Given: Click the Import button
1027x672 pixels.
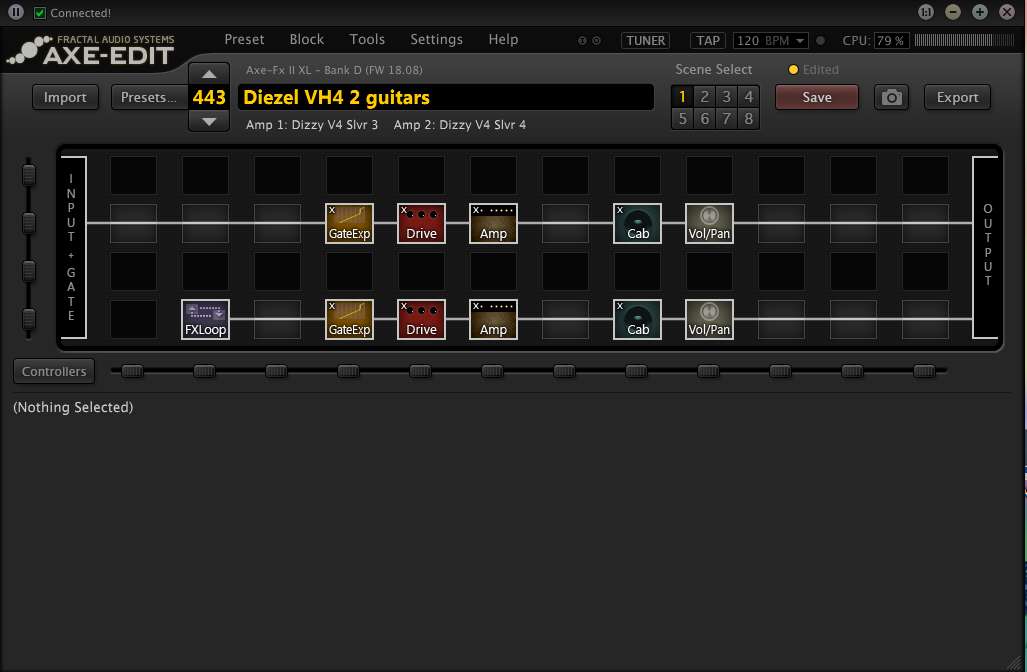Looking at the screenshot, I should 65,97.
